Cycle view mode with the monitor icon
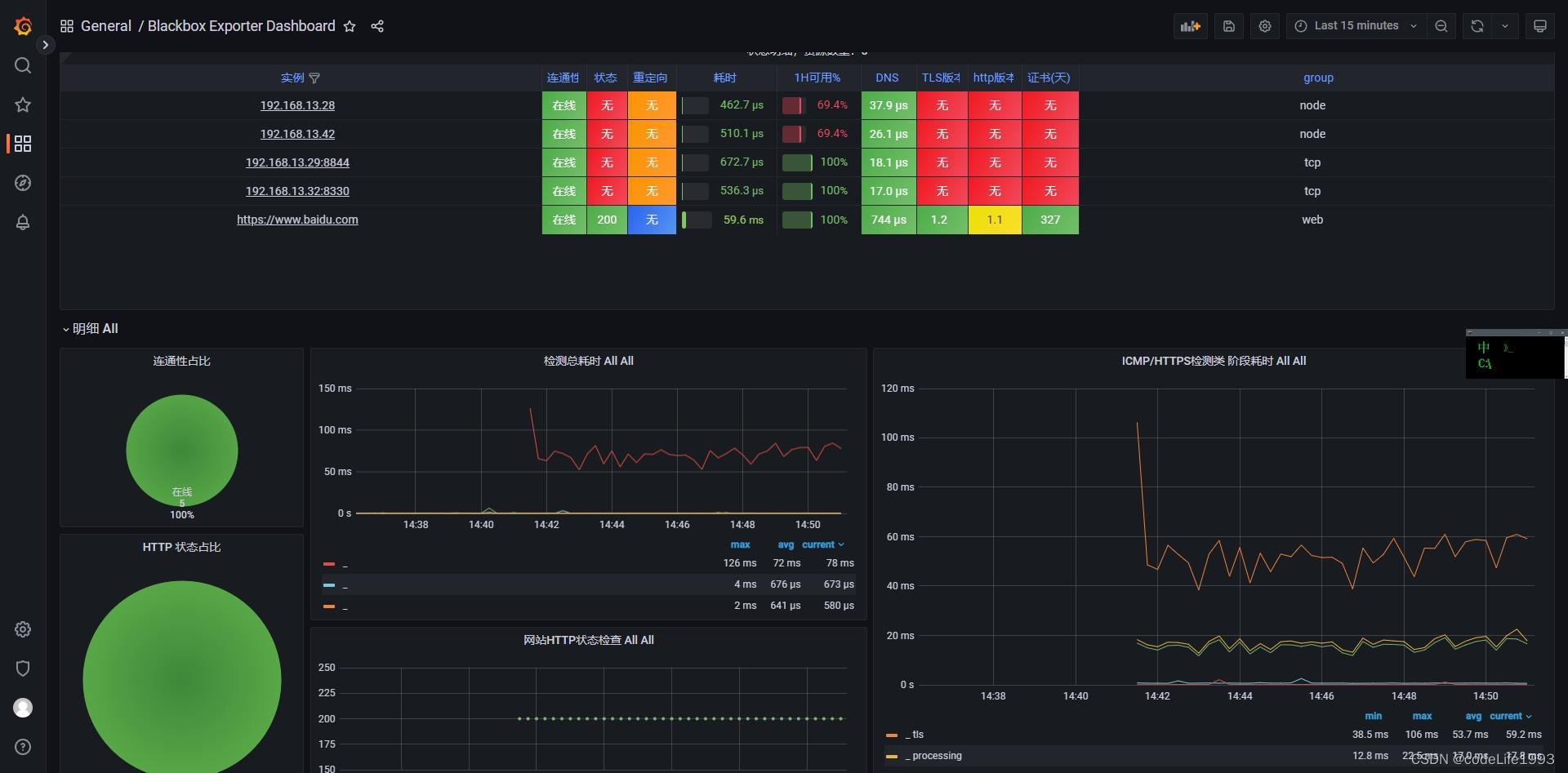Image resolution: width=1568 pixels, height=773 pixels. (x=1540, y=26)
